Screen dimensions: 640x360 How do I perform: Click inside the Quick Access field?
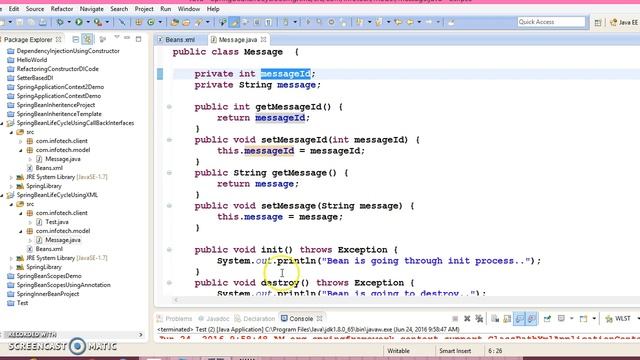point(551,22)
